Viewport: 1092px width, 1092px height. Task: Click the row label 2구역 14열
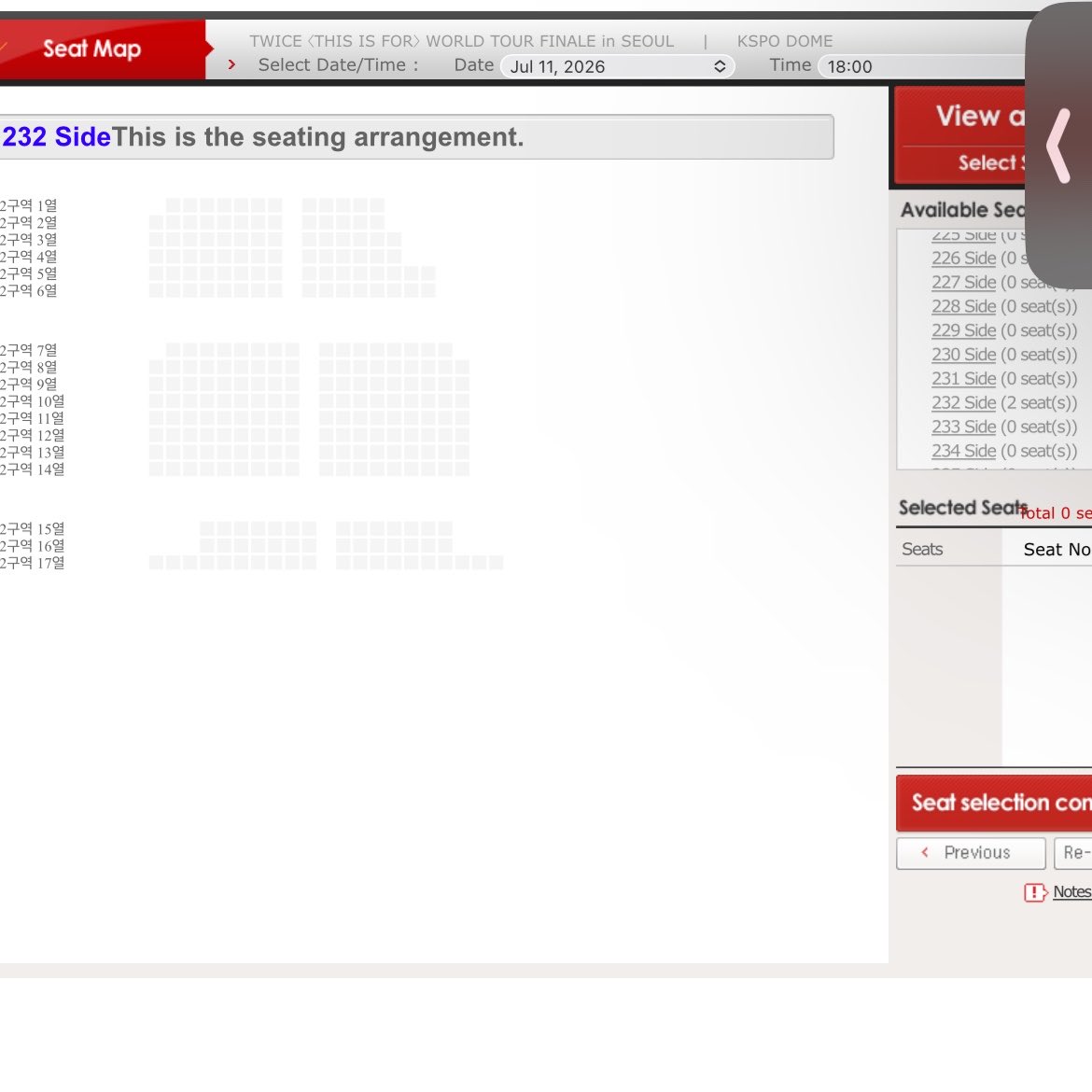click(32, 469)
